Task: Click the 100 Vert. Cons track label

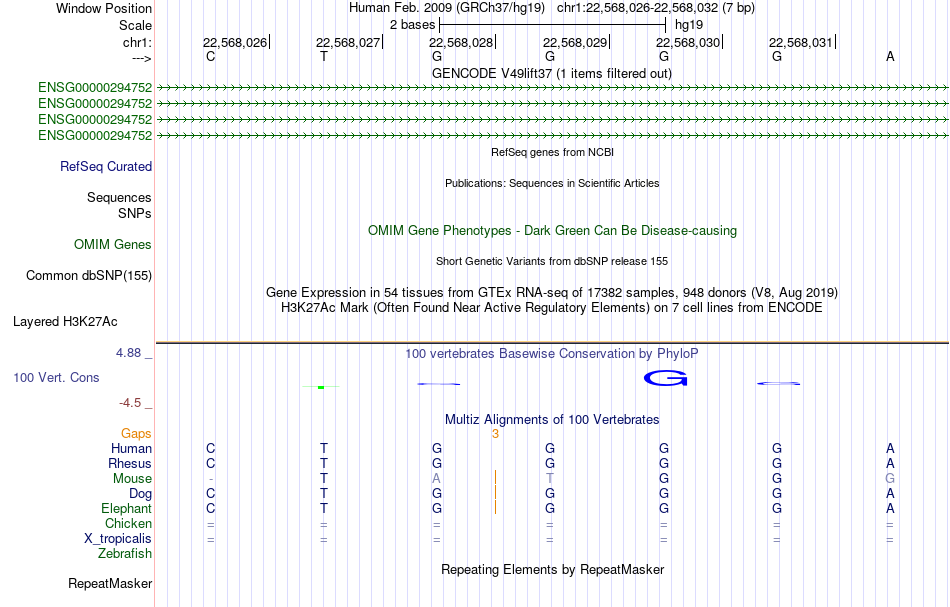Action: coord(56,377)
